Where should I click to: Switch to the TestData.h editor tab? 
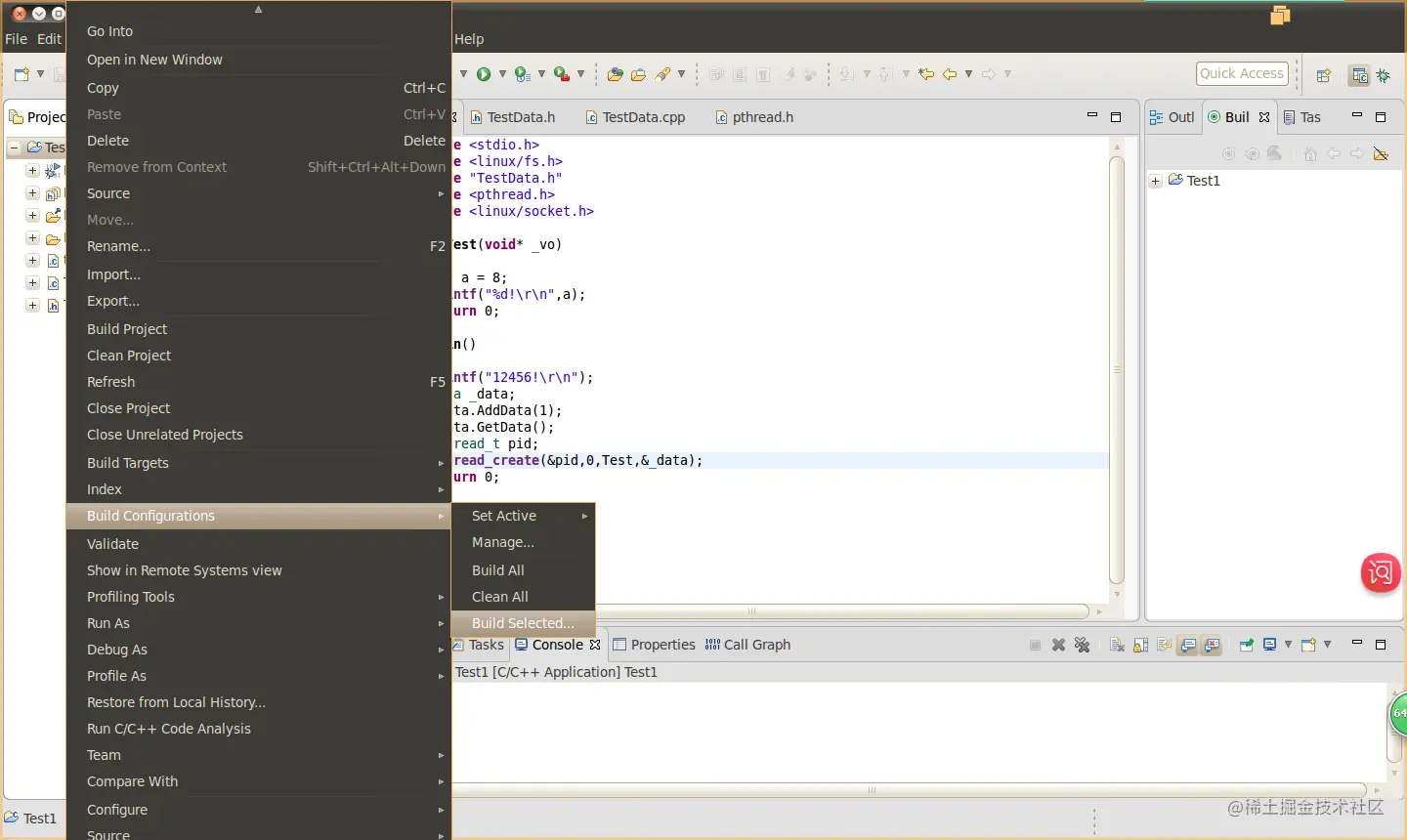[513, 117]
